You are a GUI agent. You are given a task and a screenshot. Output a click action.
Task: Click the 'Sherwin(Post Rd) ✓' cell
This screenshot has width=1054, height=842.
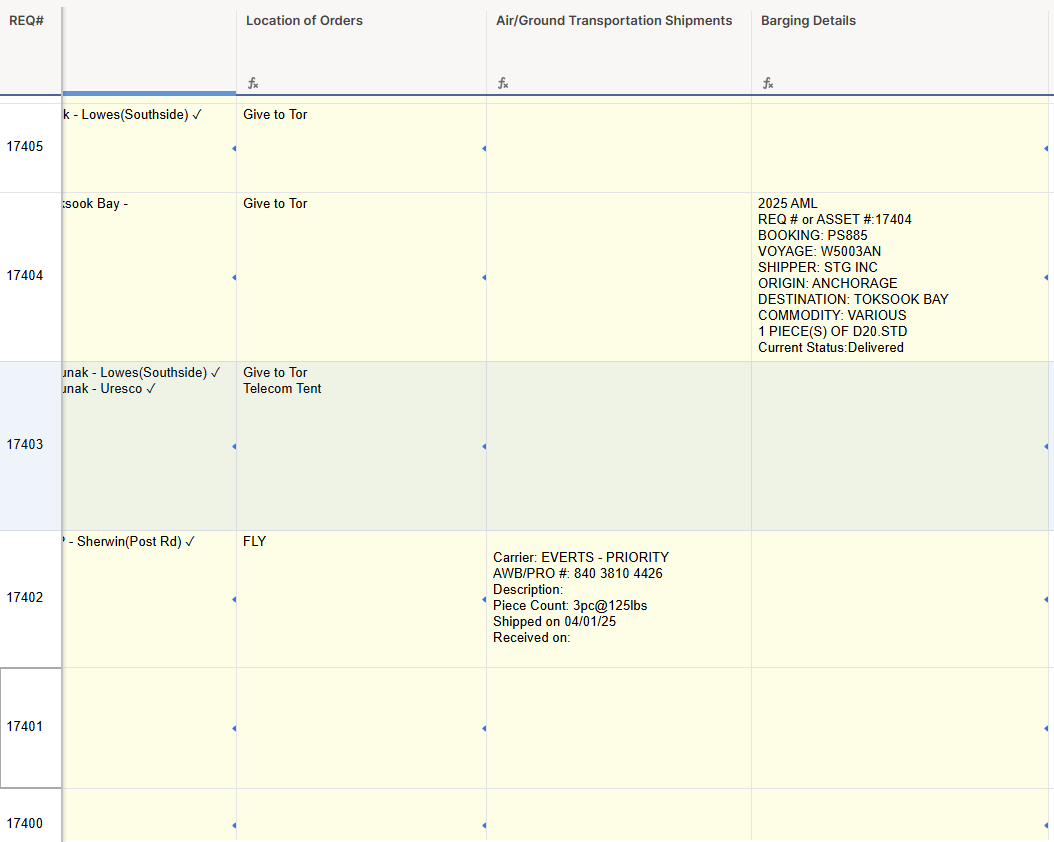click(149, 599)
